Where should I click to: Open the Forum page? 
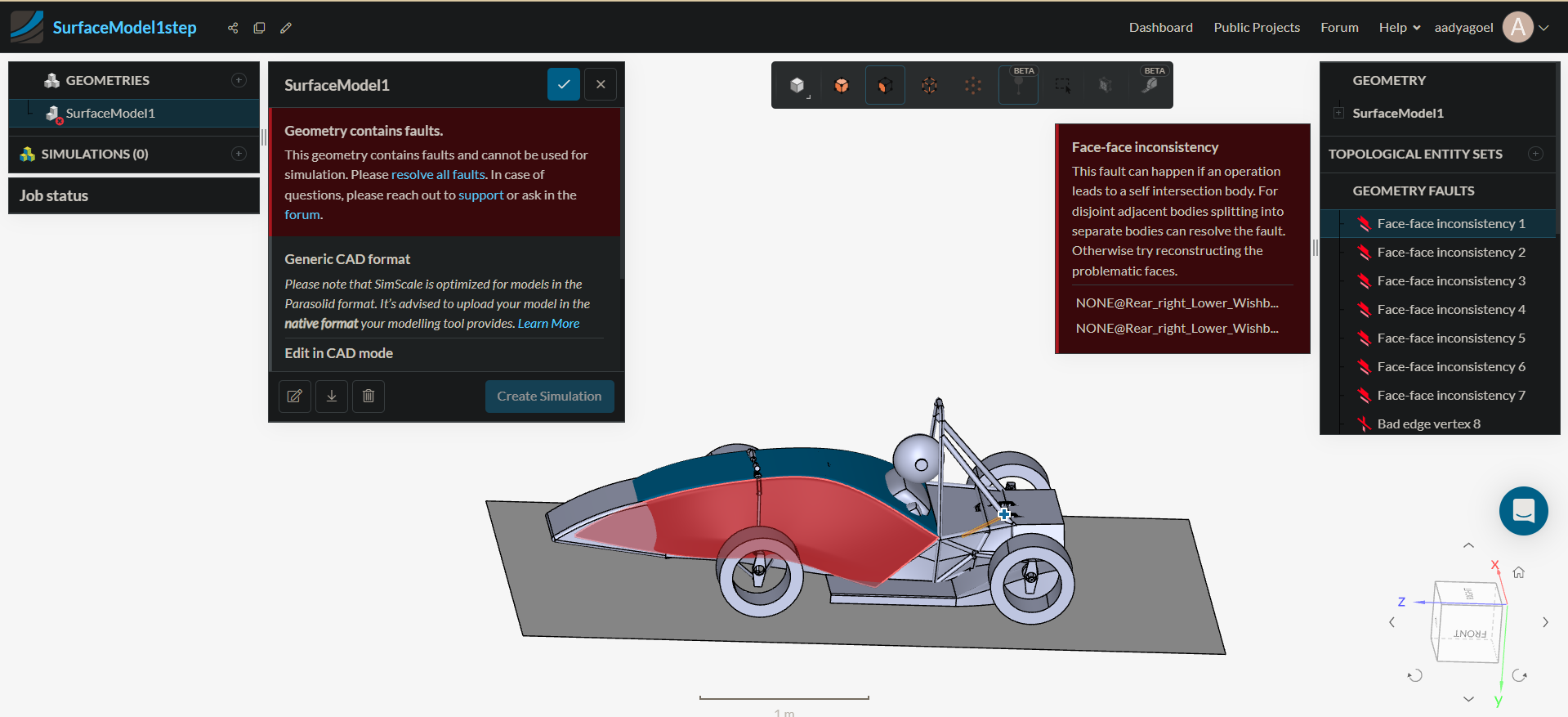coord(1339,28)
